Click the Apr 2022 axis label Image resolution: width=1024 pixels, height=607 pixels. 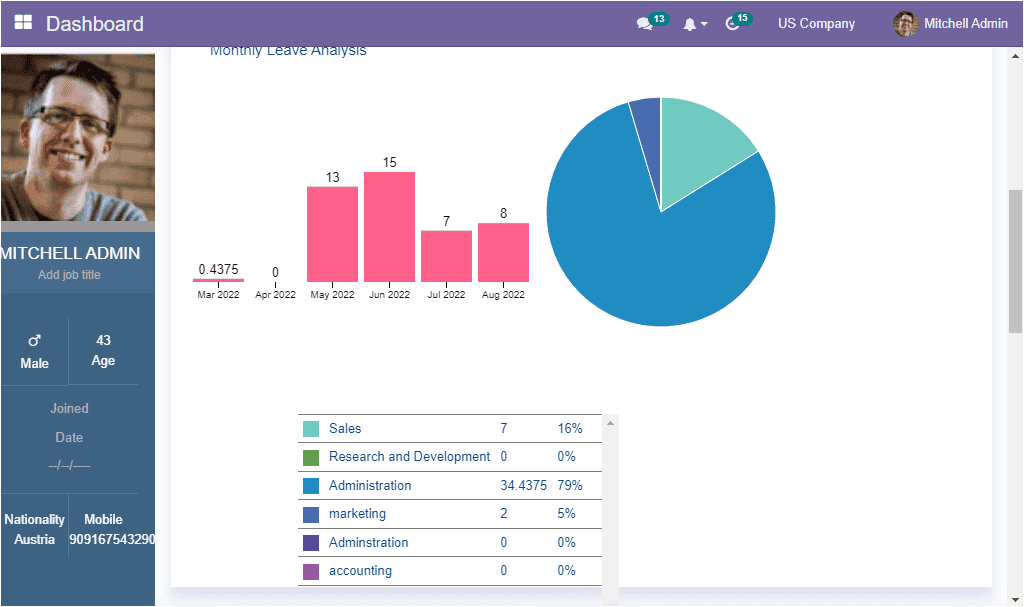tap(276, 295)
